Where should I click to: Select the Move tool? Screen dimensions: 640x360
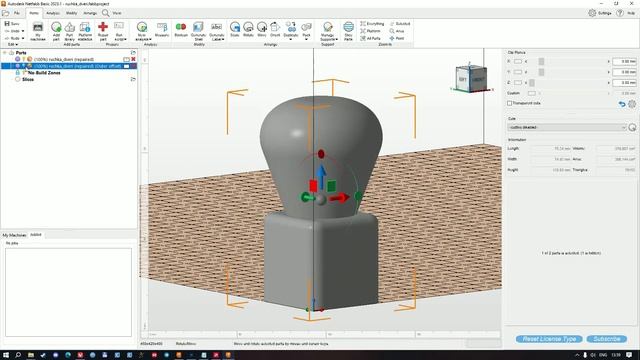(x=262, y=29)
